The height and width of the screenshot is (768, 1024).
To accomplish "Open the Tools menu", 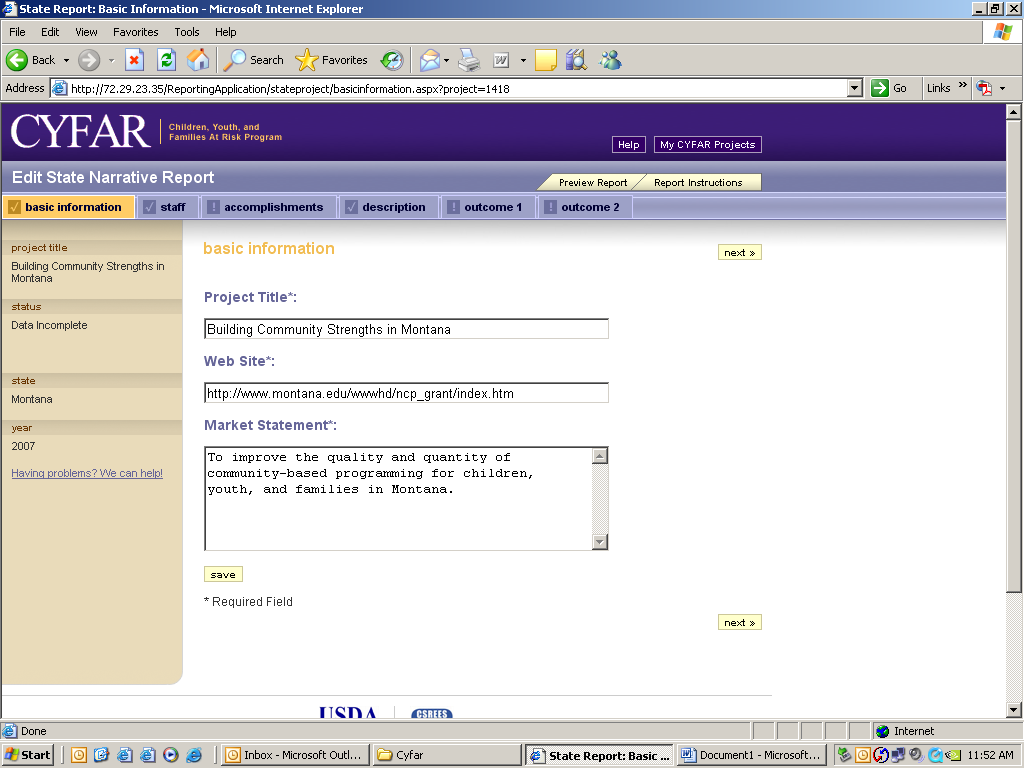I will pos(187,32).
